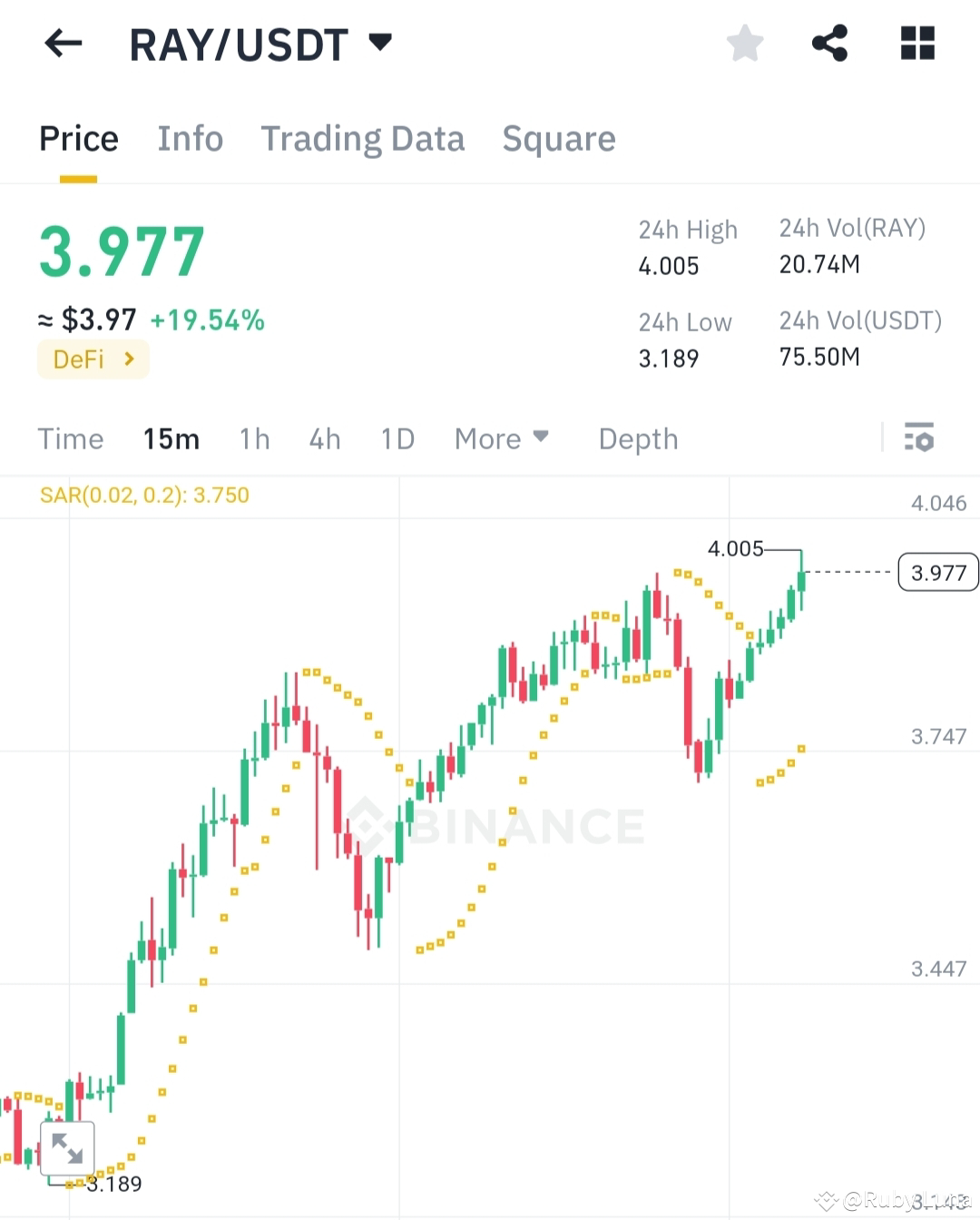
Task: Open the Info page for RAY
Action: [190, 138]
